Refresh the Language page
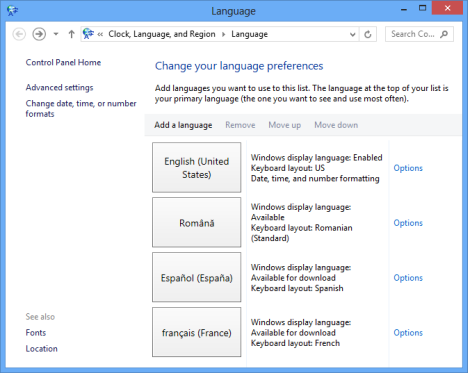 click(x=368, y=34)
